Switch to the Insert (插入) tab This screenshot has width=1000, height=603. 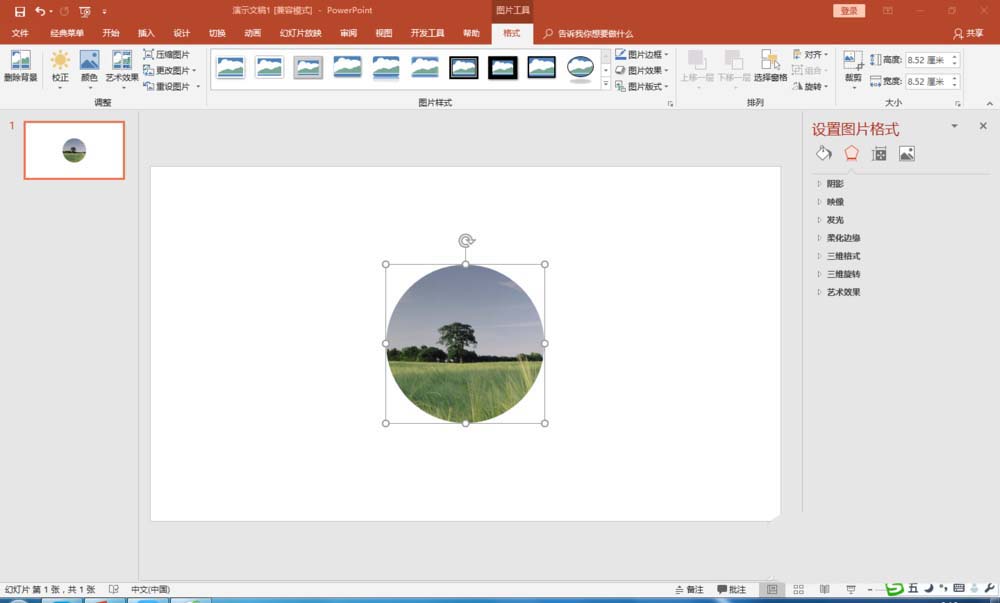[146, 33]
